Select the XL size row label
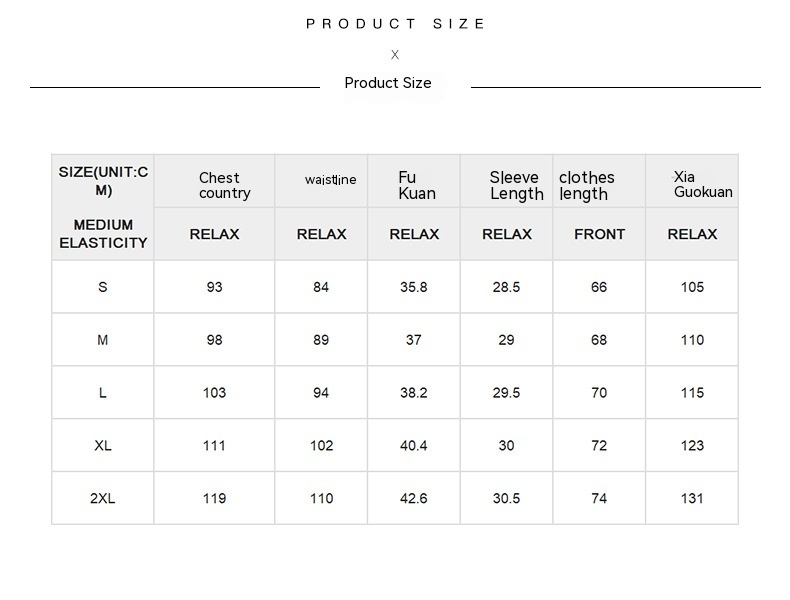The width and height of the screenshot is (790, 600). (x=103, y=446)
